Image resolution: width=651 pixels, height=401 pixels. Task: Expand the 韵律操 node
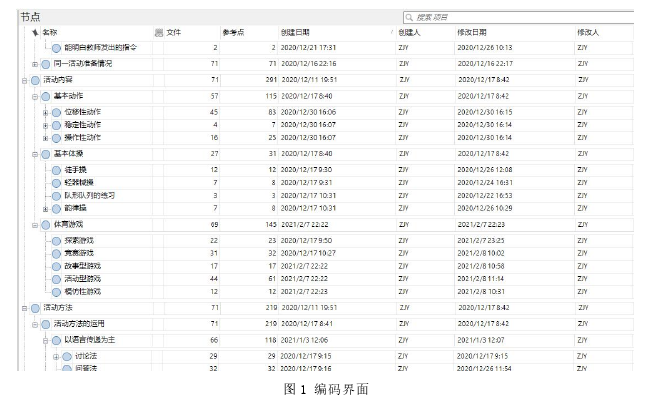click(x=46, y=209)
